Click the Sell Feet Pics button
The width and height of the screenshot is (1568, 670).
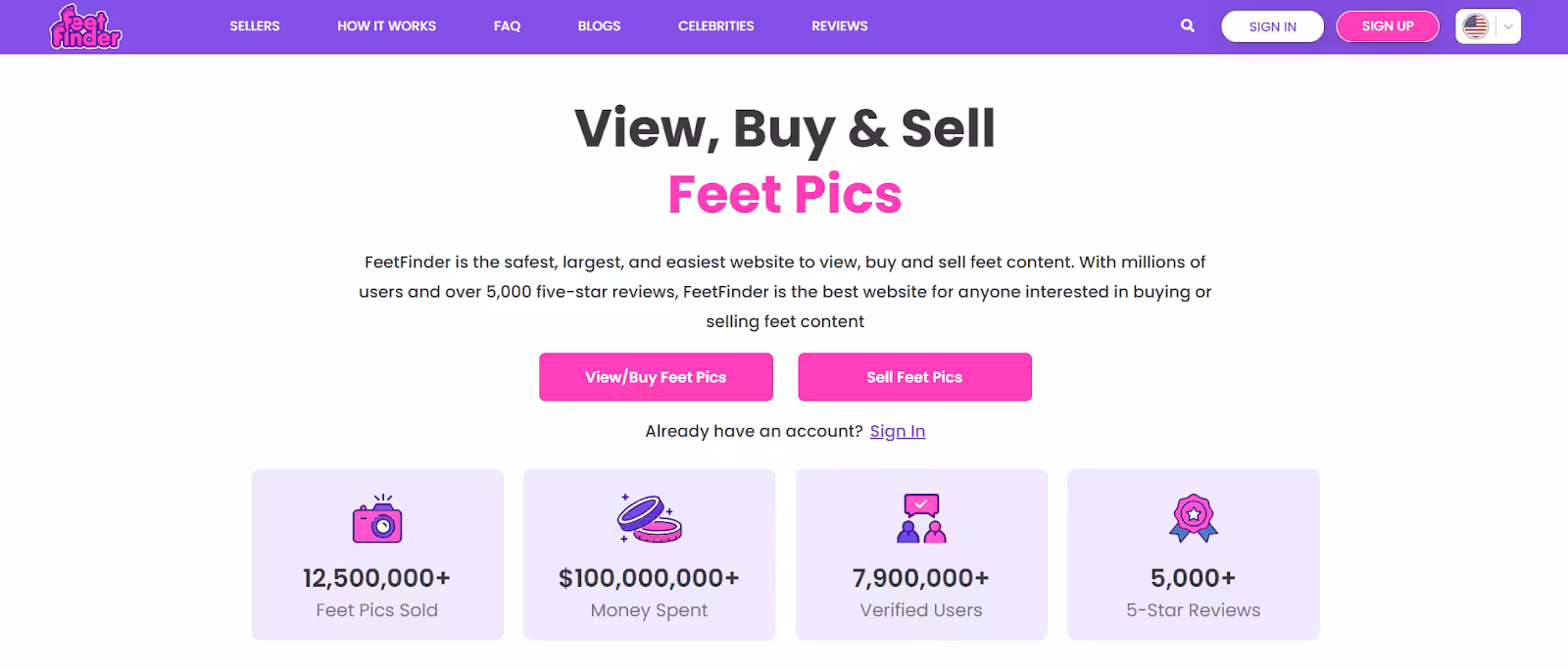click(x=913, y=377)
